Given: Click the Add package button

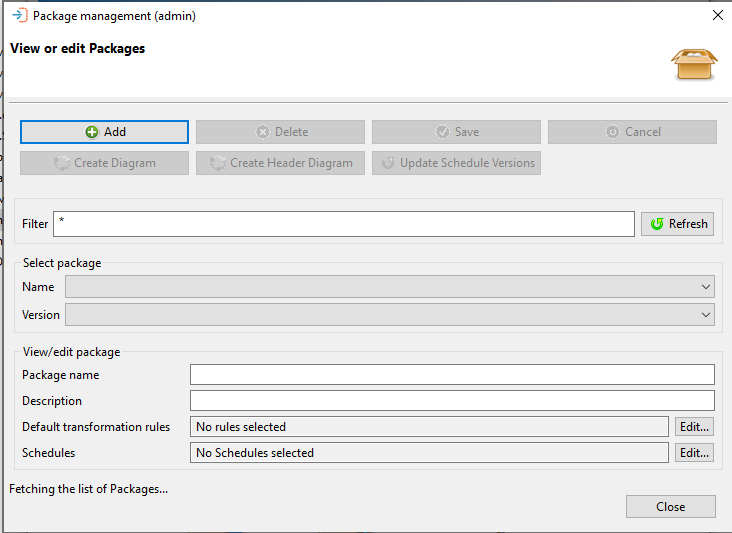Looking at the screenshot, I should point(104,132).
